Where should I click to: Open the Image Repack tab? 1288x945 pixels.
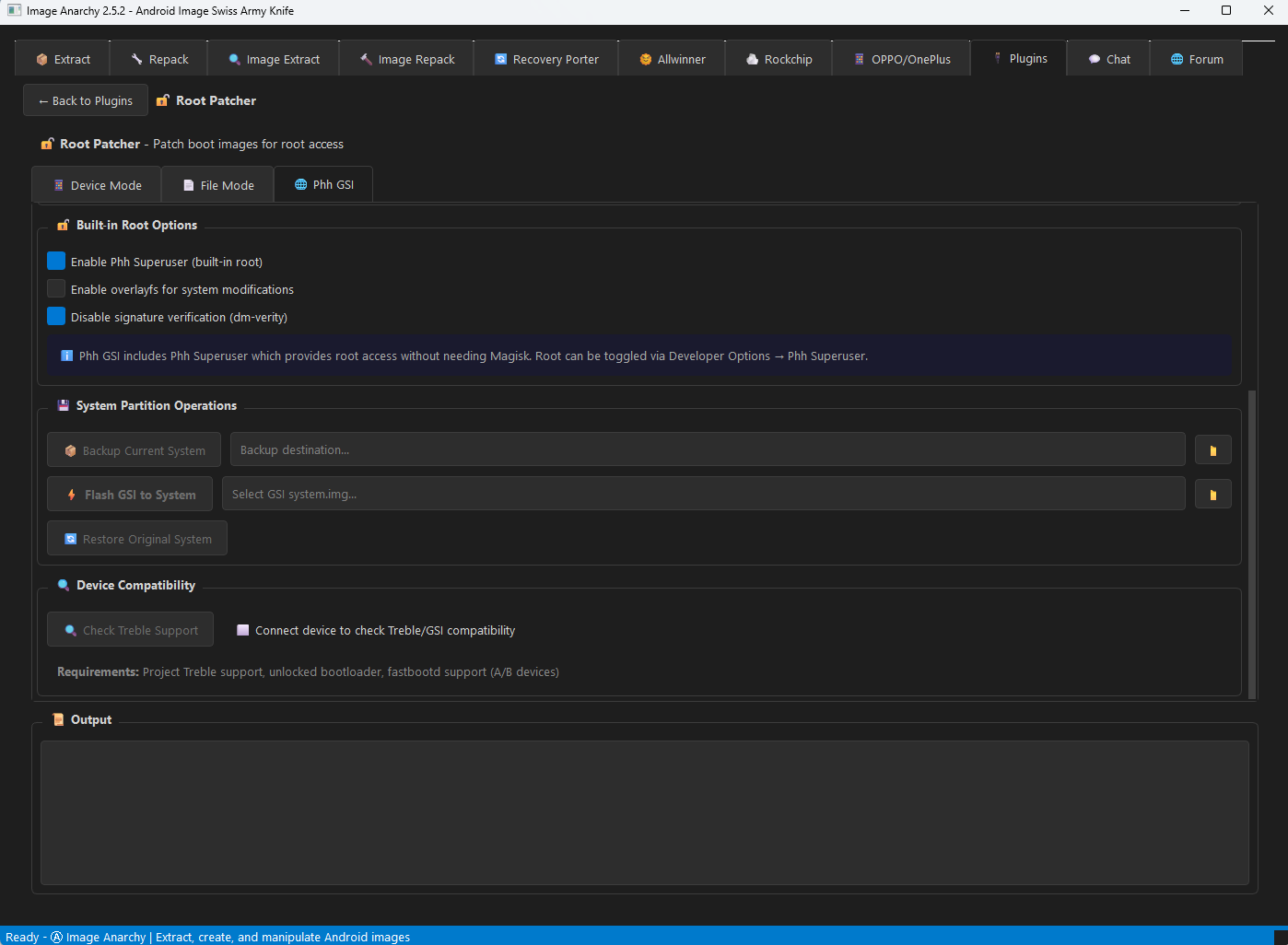pyautogui.click(x=406, y=58)
